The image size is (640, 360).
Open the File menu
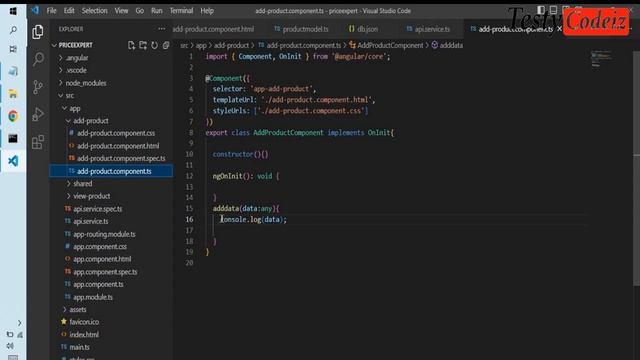pyautogui.click(x=51, y=11)
